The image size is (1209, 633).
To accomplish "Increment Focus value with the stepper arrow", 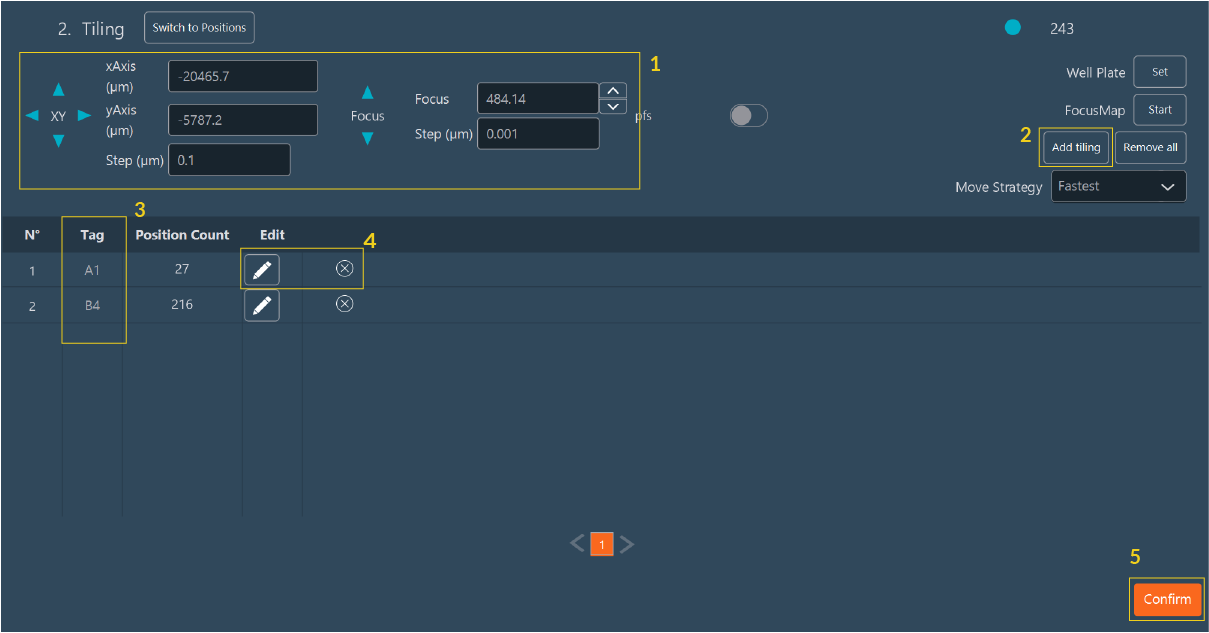I will pos(612,91).
